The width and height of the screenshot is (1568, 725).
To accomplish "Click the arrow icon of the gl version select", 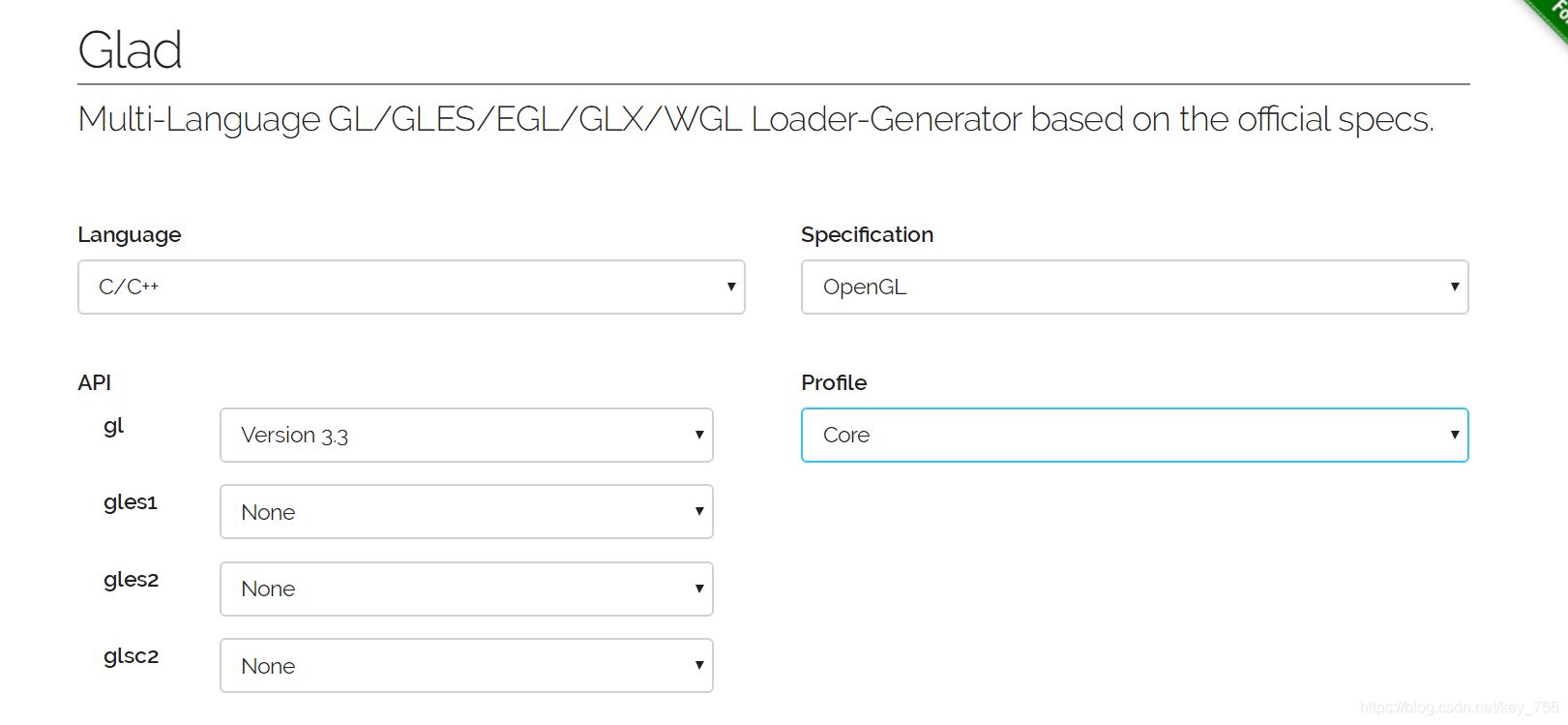I will pos(699,435).
